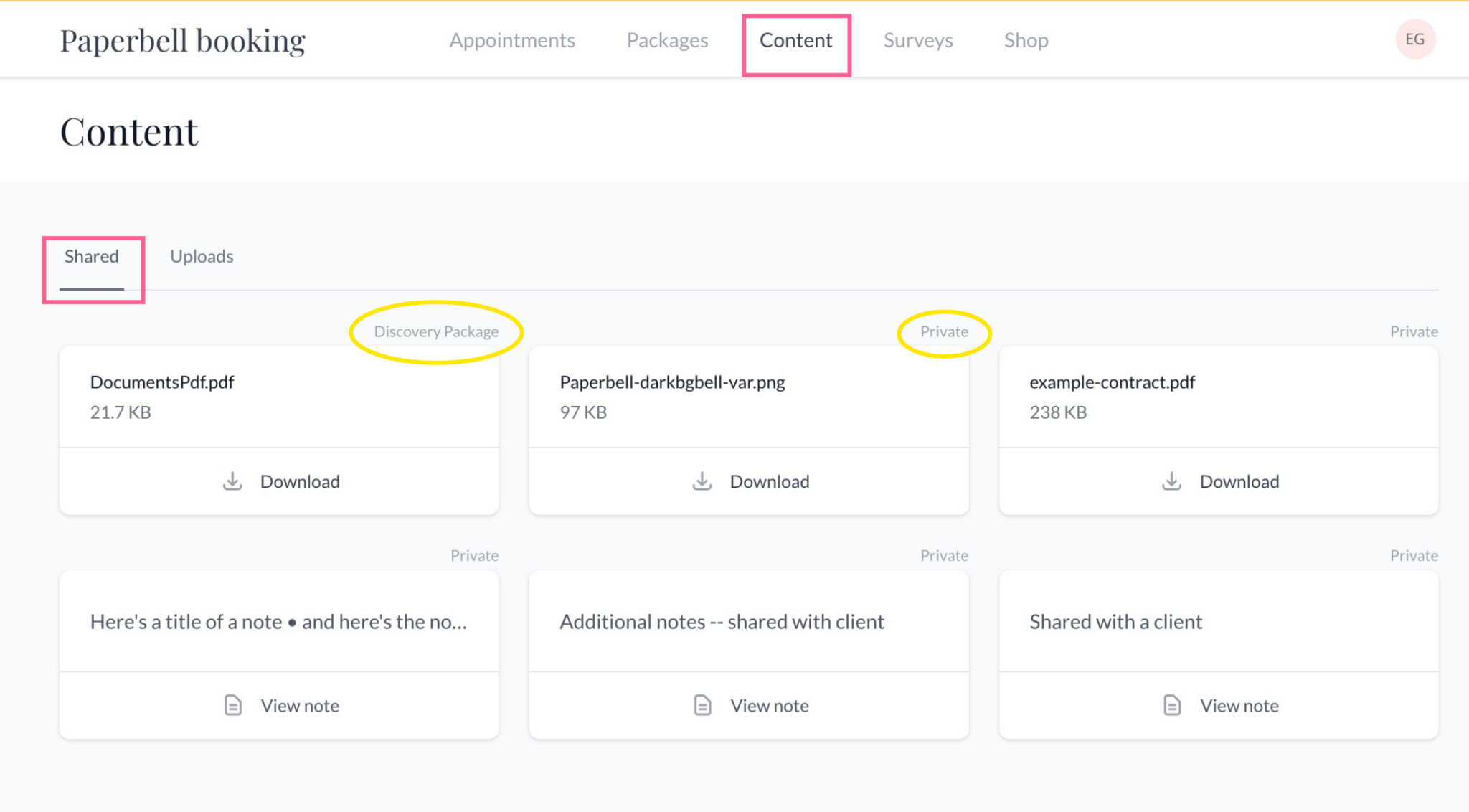Click 'Download' under Paperbell-darkbgbell-var.png
Viewport: 1469px width, 812px height.
[x=749, y=481]
